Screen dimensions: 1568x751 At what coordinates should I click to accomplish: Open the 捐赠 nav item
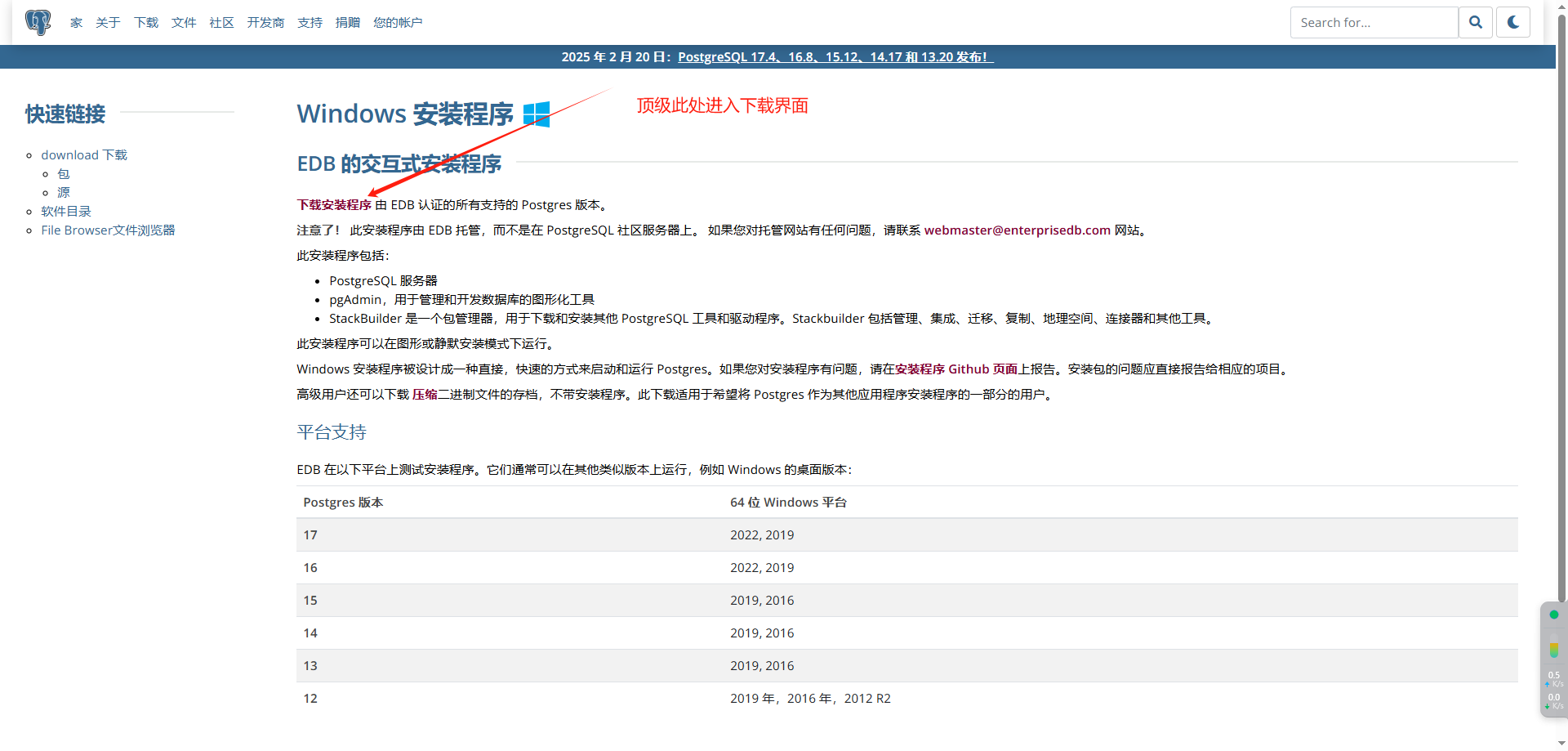point(348,22)
